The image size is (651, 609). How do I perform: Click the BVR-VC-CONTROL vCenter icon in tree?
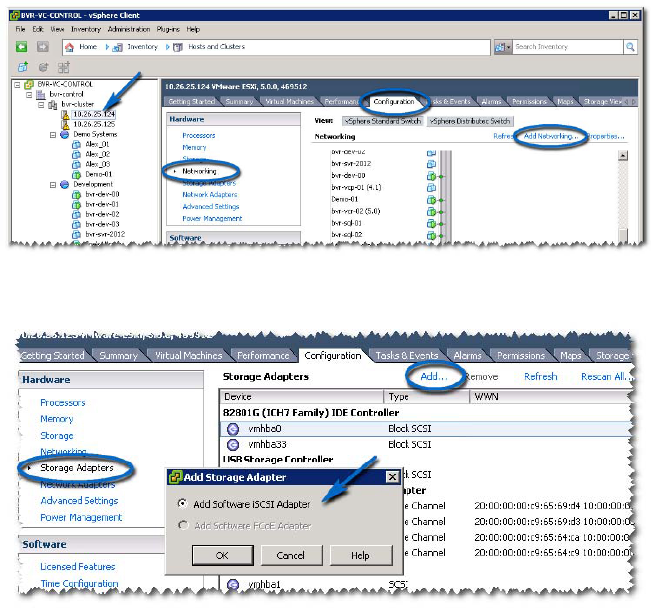pyautogui.click(x=29, y=84)
